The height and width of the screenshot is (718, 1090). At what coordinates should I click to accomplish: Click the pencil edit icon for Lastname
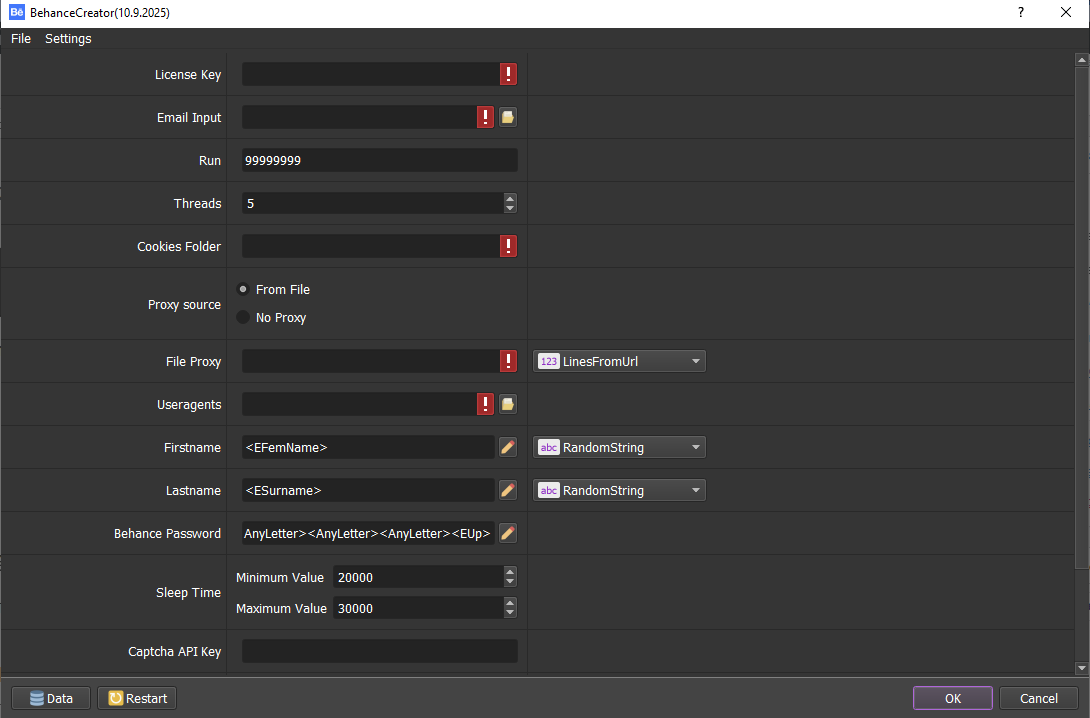point(508,490)
